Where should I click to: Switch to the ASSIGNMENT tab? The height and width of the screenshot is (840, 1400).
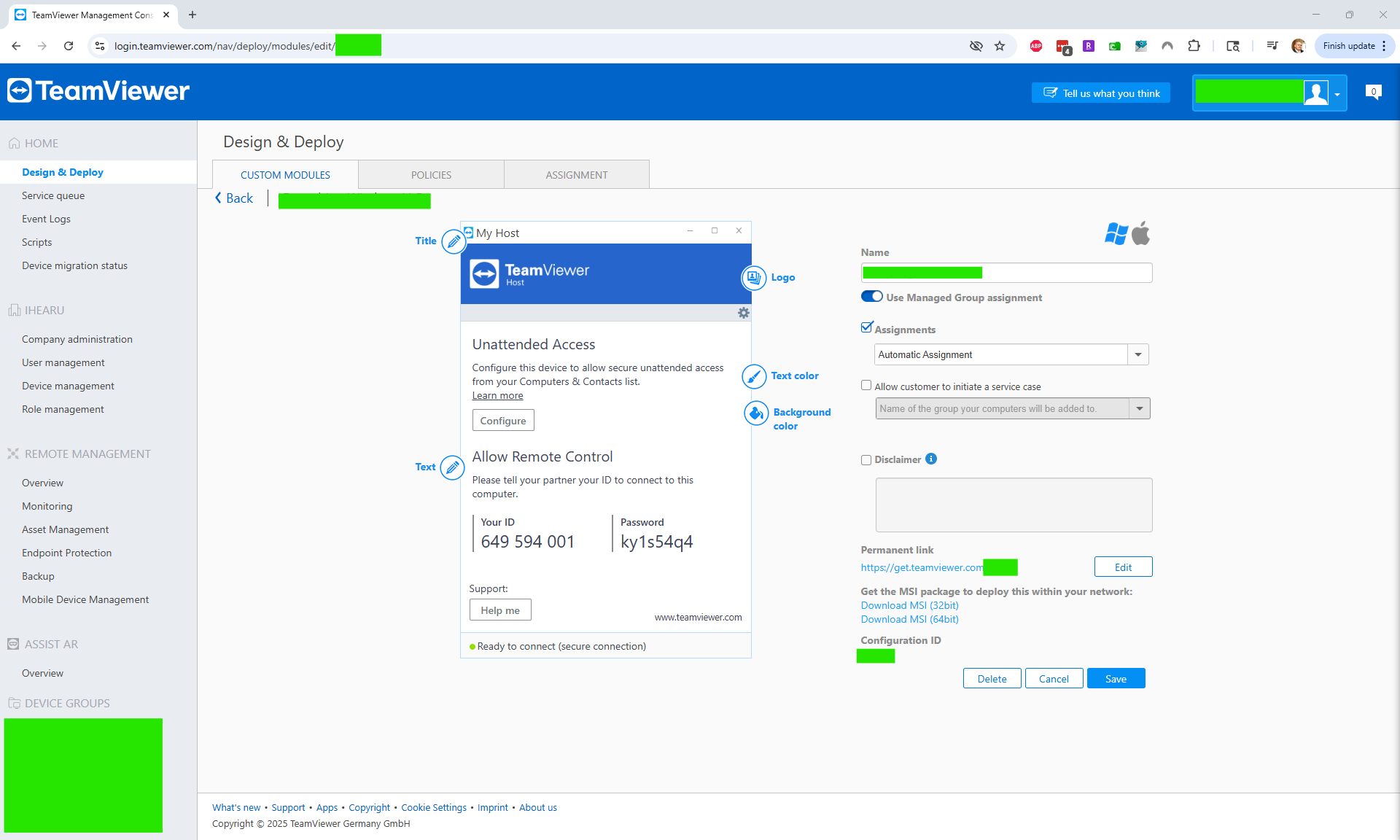(577, 175)
